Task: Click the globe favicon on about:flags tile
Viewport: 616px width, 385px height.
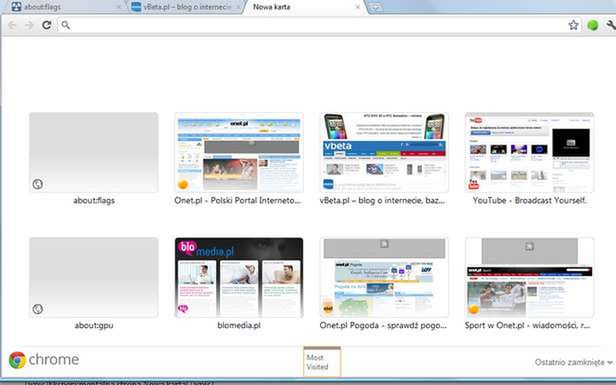Action: 38,184
